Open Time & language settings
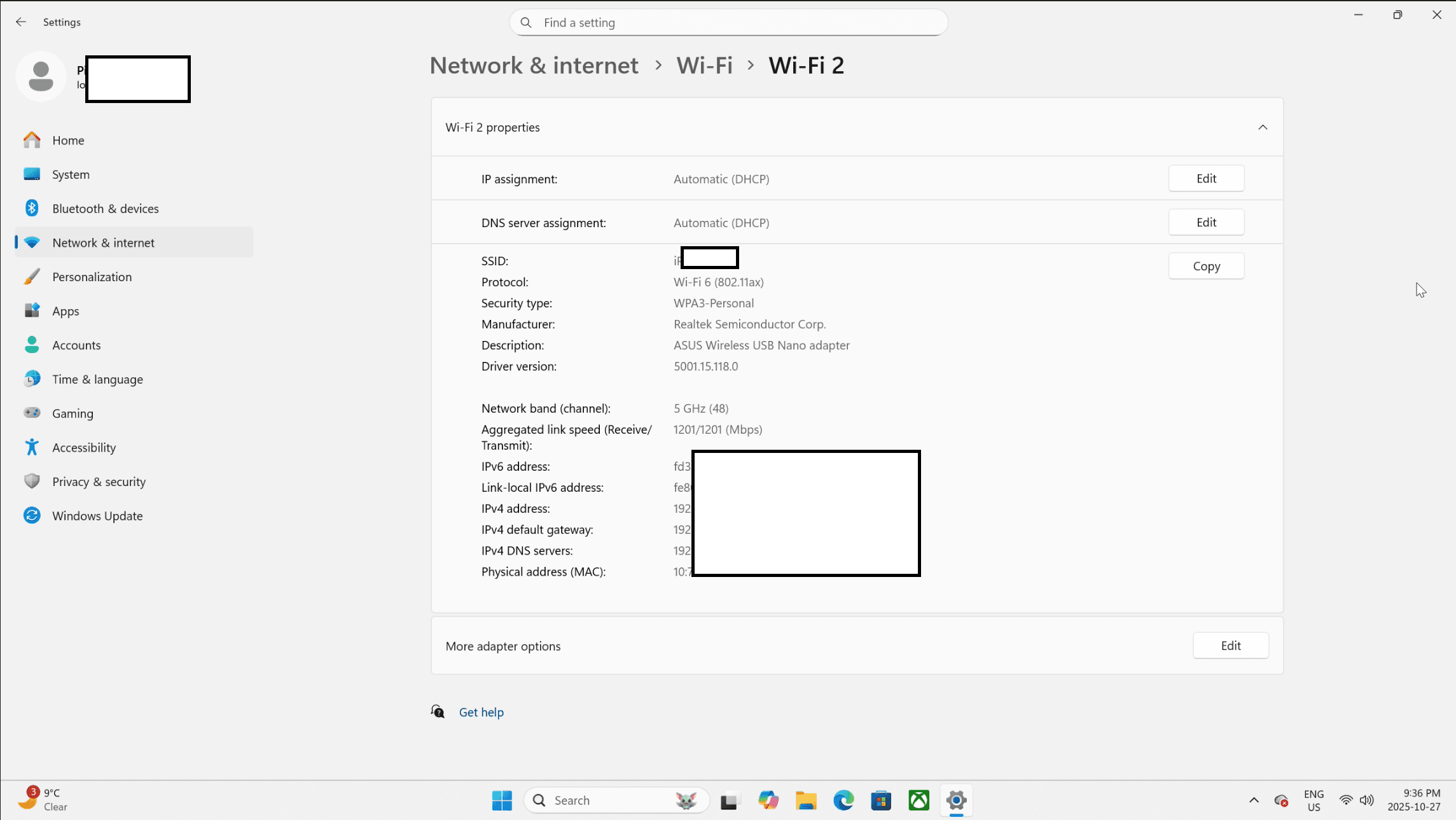The height and width of the screenshot is (820, 1456). (x=97, y=379)
